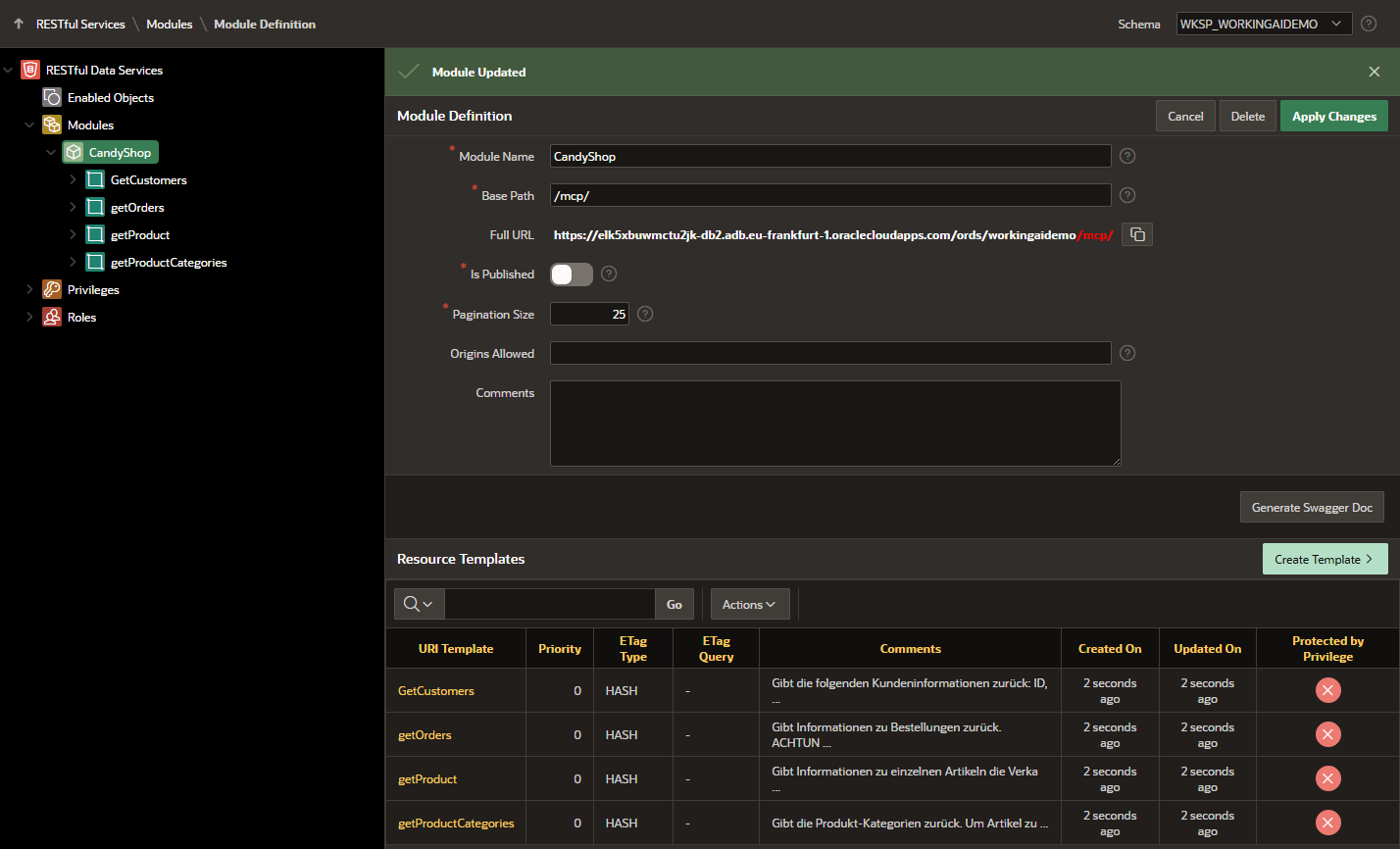Sort by URI Template column header
The image size is (1400, 849).
(456, 649)
